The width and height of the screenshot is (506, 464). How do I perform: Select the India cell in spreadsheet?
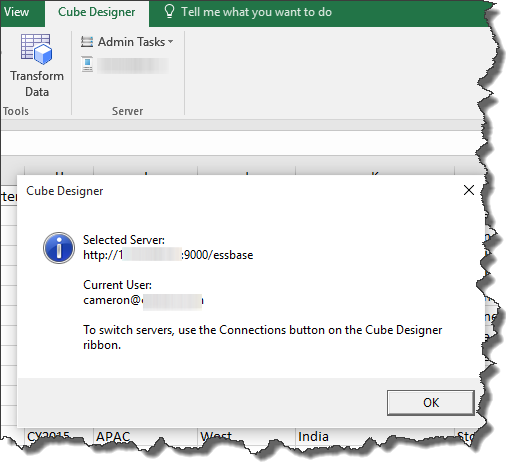pyautogui.click(x=375, y=436)
